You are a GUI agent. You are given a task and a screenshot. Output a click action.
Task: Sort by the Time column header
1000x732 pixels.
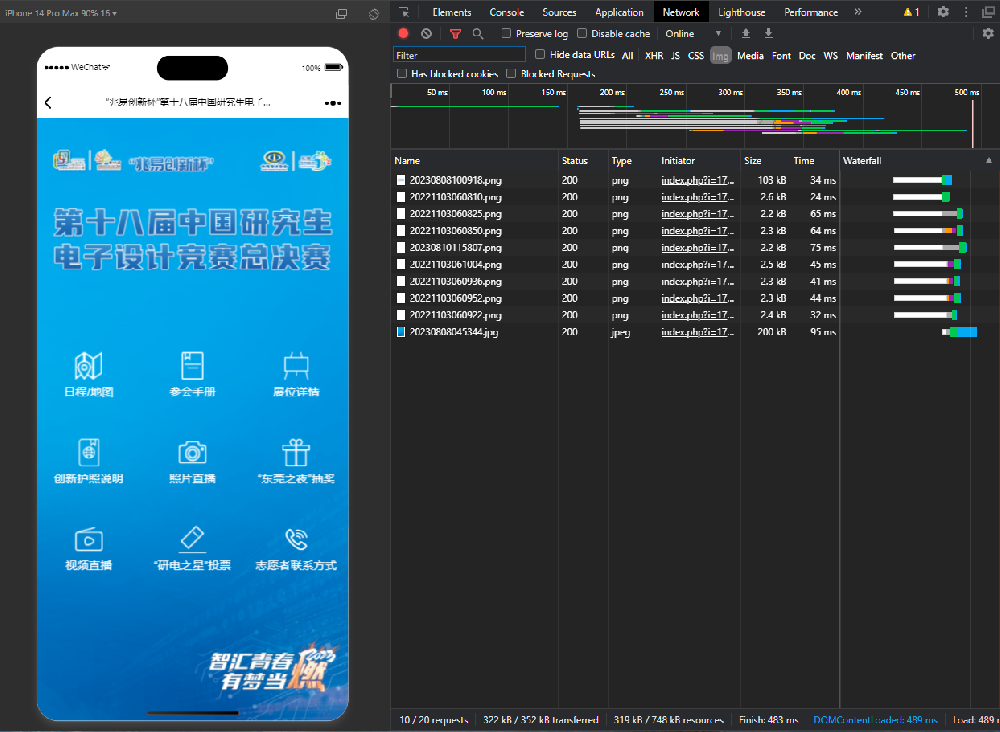804,161
